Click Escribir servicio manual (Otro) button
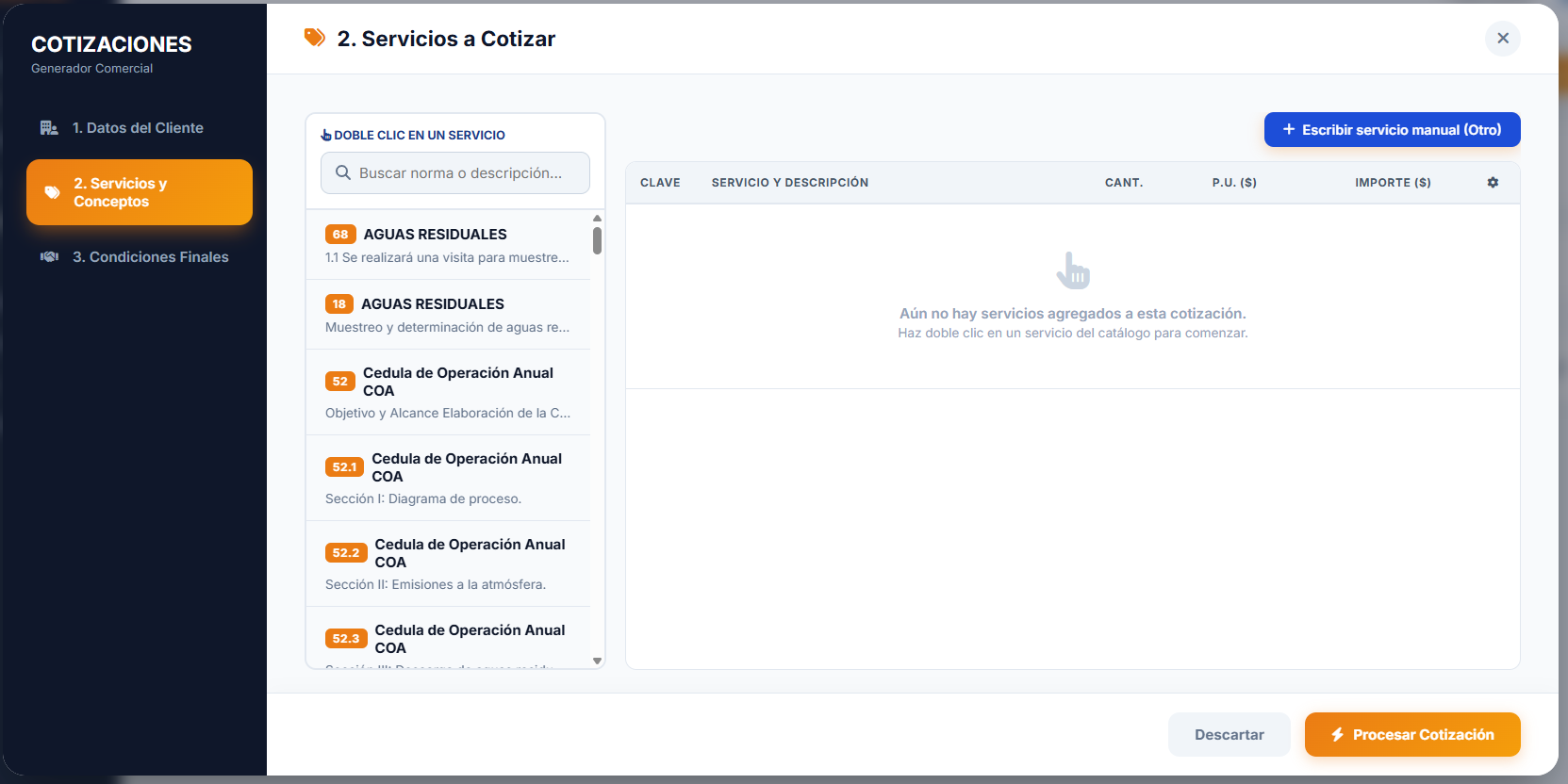This screenshot has width=1568, height=784. [1393, 130]
